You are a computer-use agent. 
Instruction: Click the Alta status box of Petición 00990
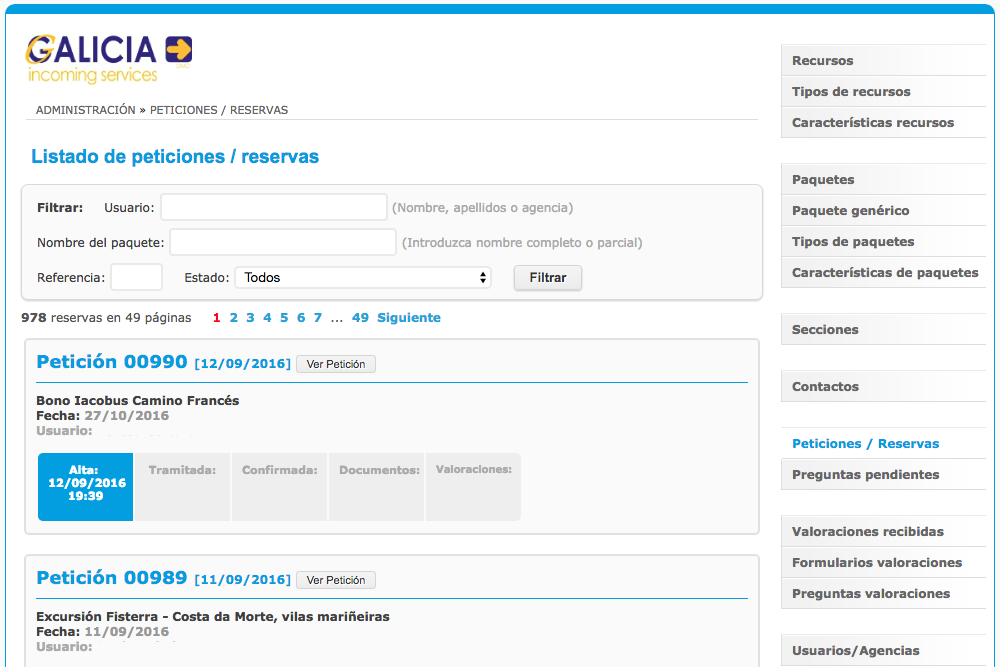click(x=85, y=487)
